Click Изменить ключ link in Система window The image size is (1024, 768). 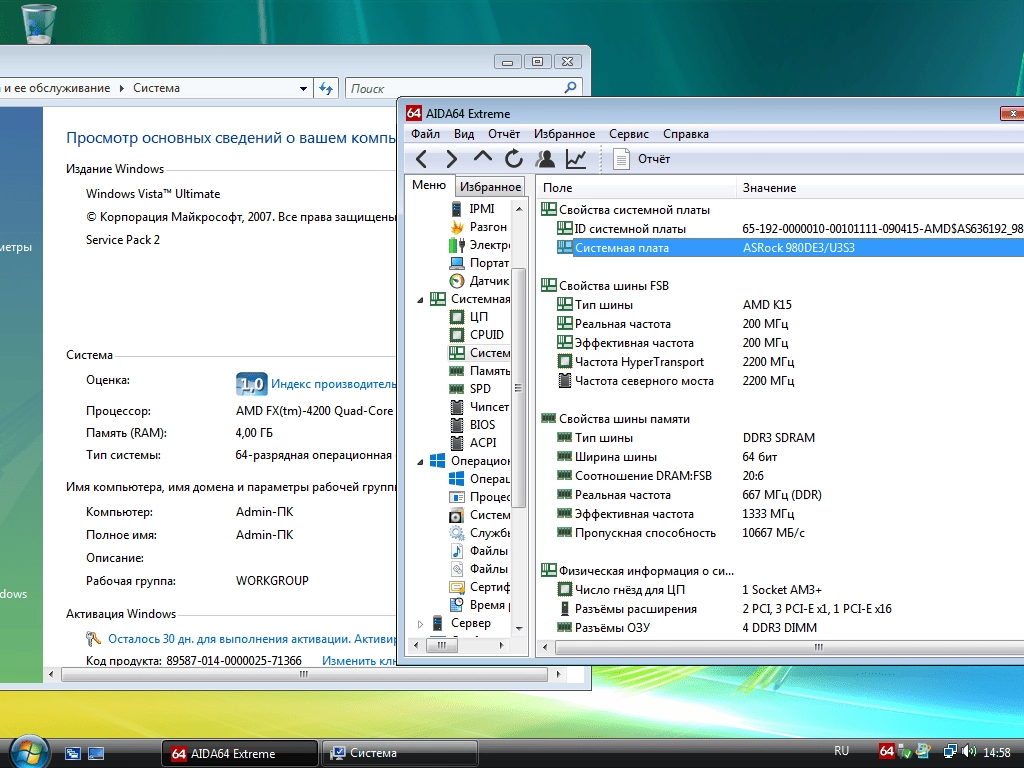(x=359, y=661)
